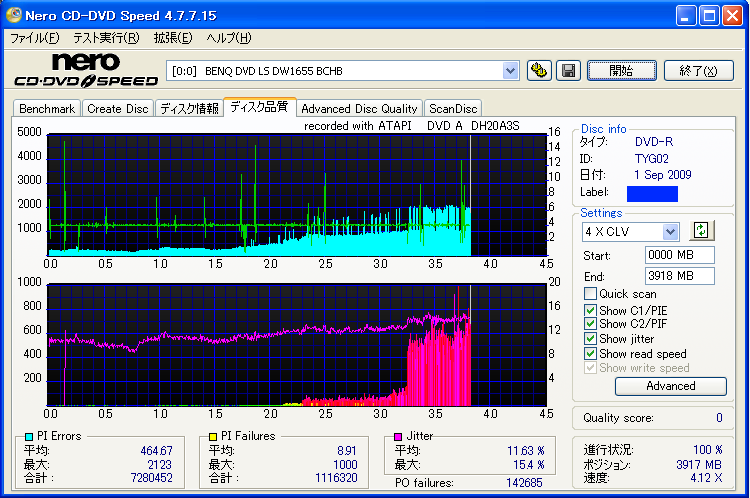
Task: Click the cyan PI Errors legend swatch
Action: pyautogui.click(x=29, y=436)
